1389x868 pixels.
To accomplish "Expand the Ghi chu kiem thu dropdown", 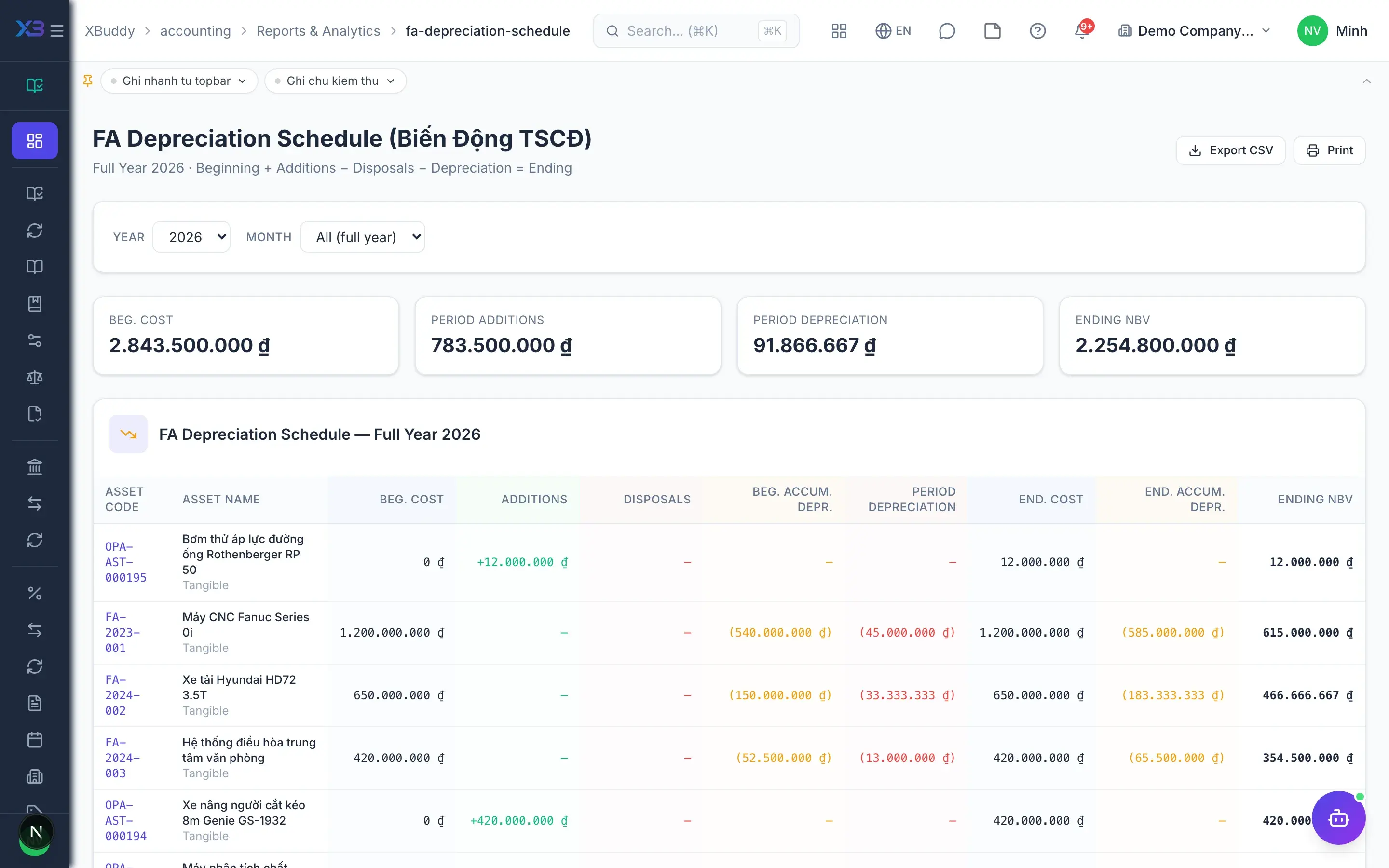I will point(336,81).
